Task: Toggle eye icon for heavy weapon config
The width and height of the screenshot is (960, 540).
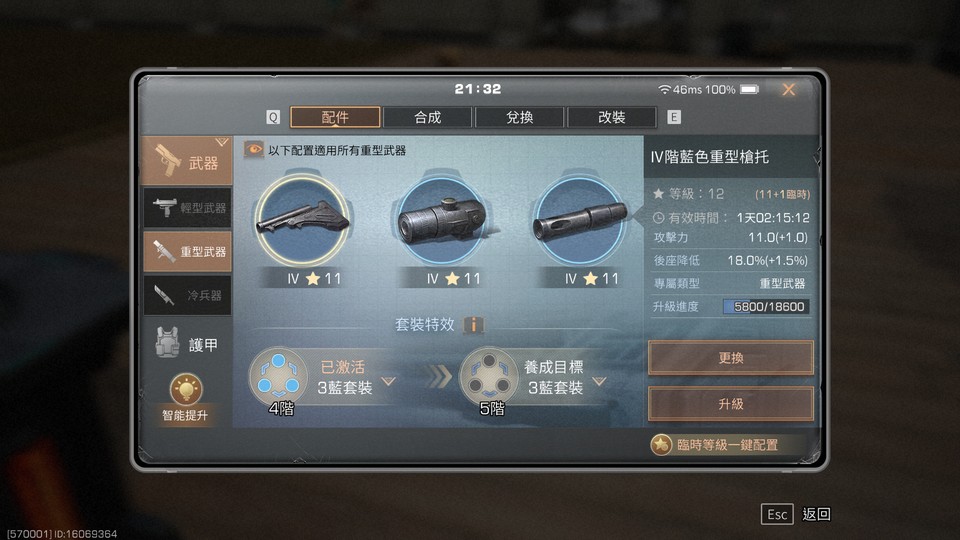Action: tap(253, 149)
